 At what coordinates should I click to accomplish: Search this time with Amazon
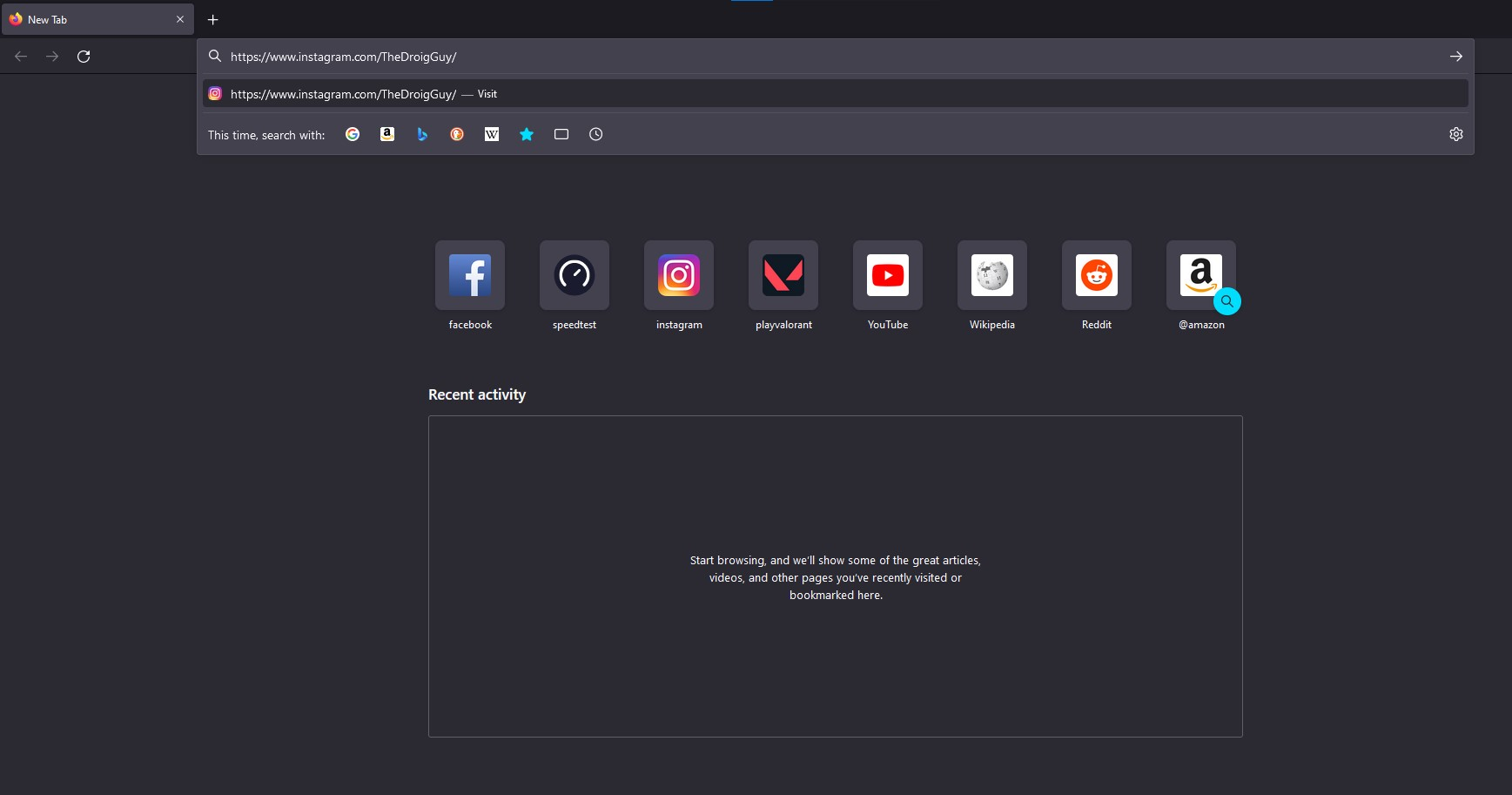[387, 134]
